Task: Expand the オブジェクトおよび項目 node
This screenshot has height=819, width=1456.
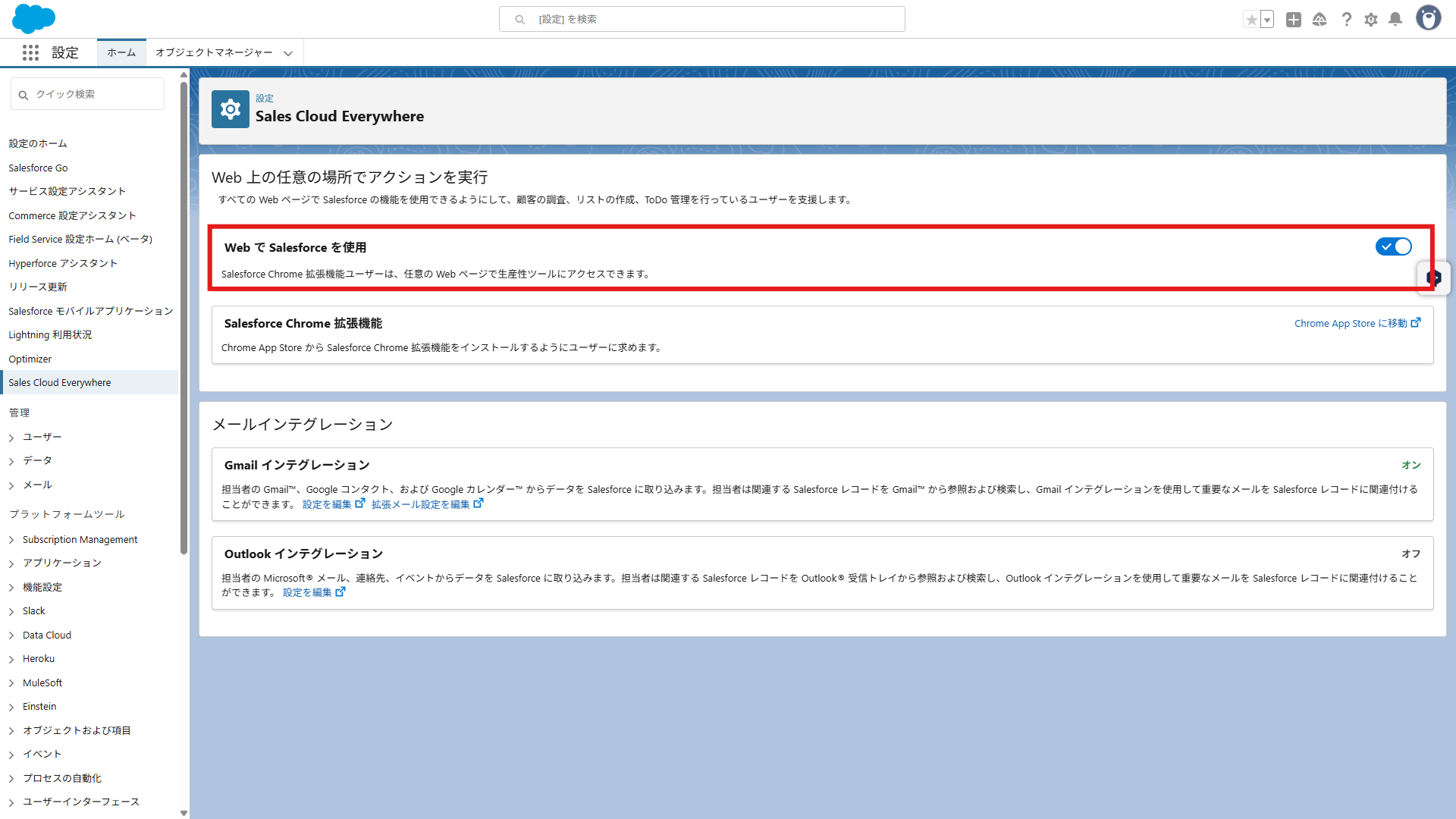Action: click(x=11, y=731)
